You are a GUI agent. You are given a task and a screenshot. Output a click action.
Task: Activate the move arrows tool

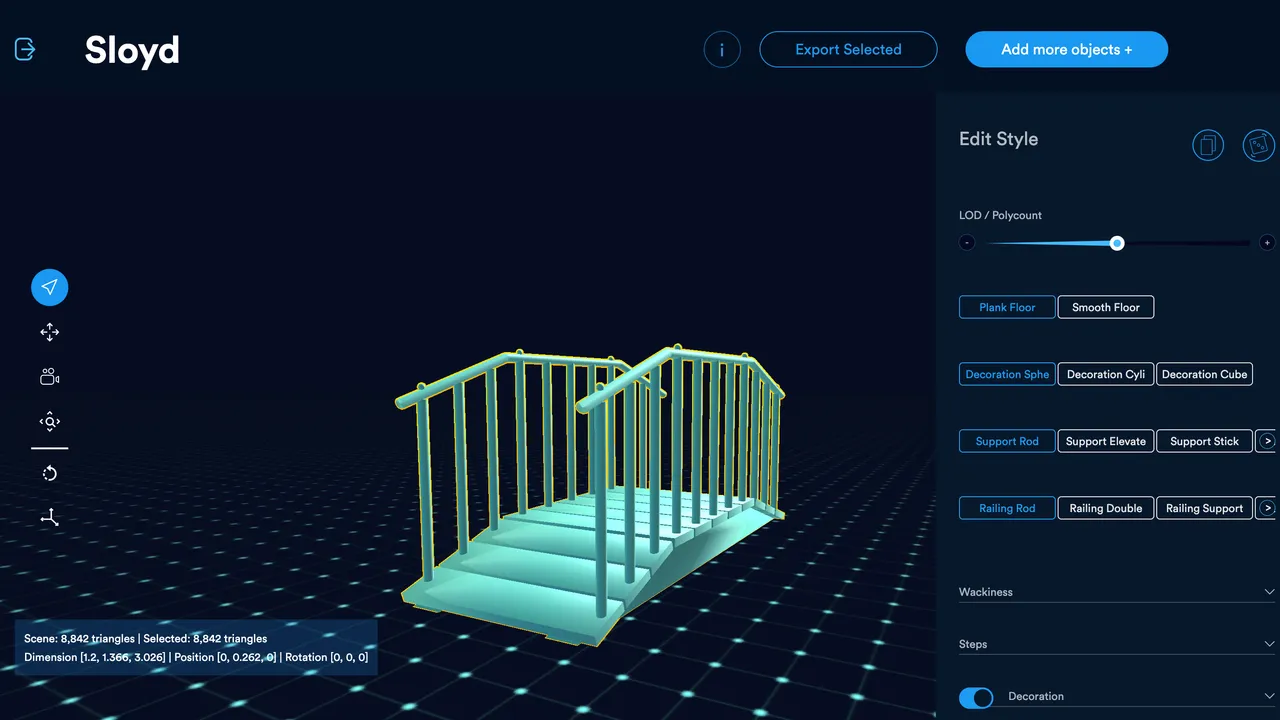click(x=50, y=332)
